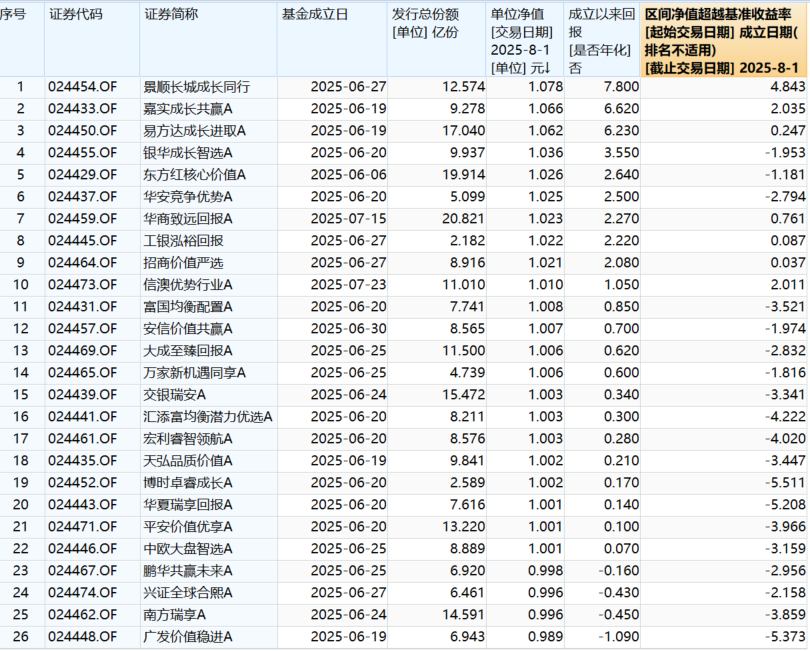Select row number 26

pos(20,637)
